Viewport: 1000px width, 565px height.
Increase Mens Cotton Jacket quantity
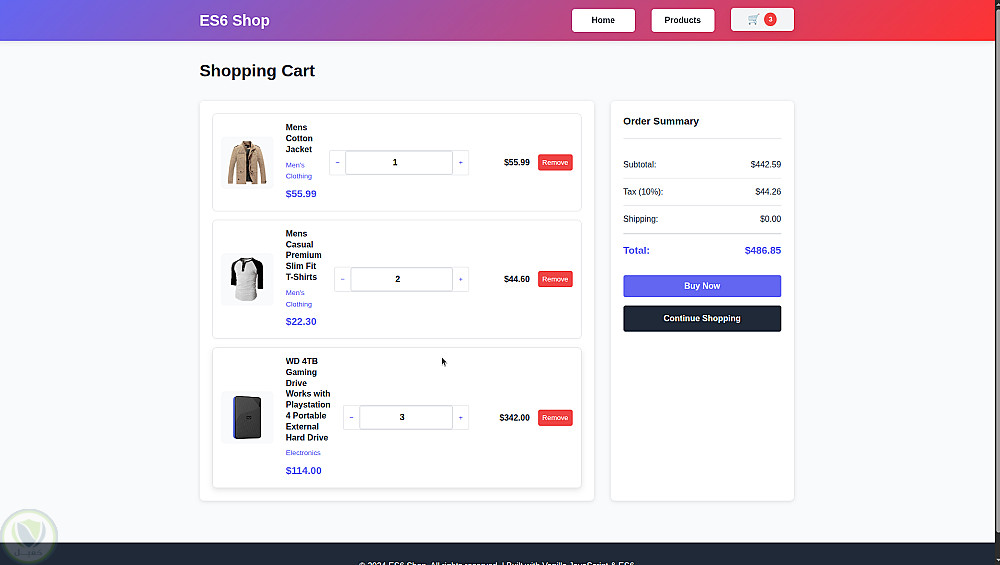coord(460,162)
